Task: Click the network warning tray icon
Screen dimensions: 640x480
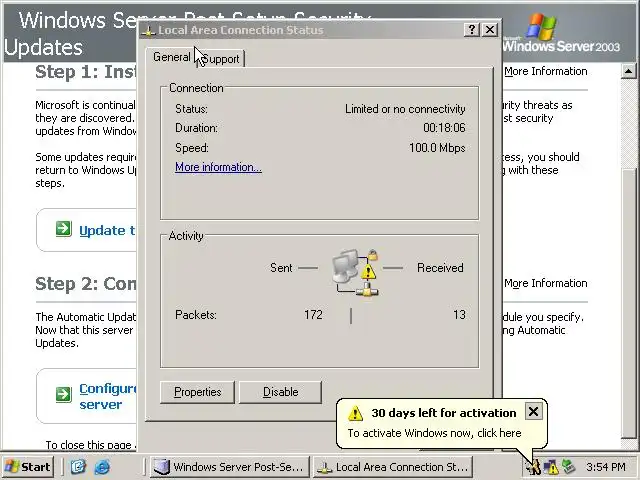Action: point(551,467)
